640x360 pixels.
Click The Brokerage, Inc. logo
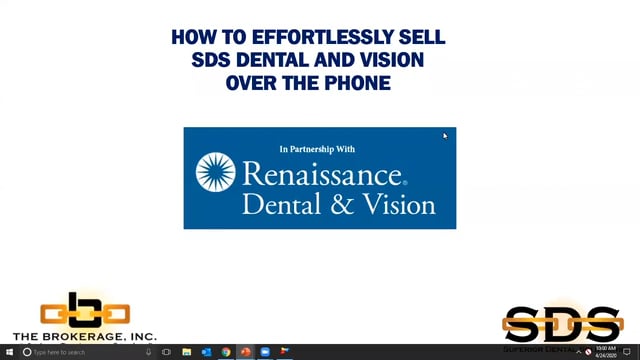[85, 317]
